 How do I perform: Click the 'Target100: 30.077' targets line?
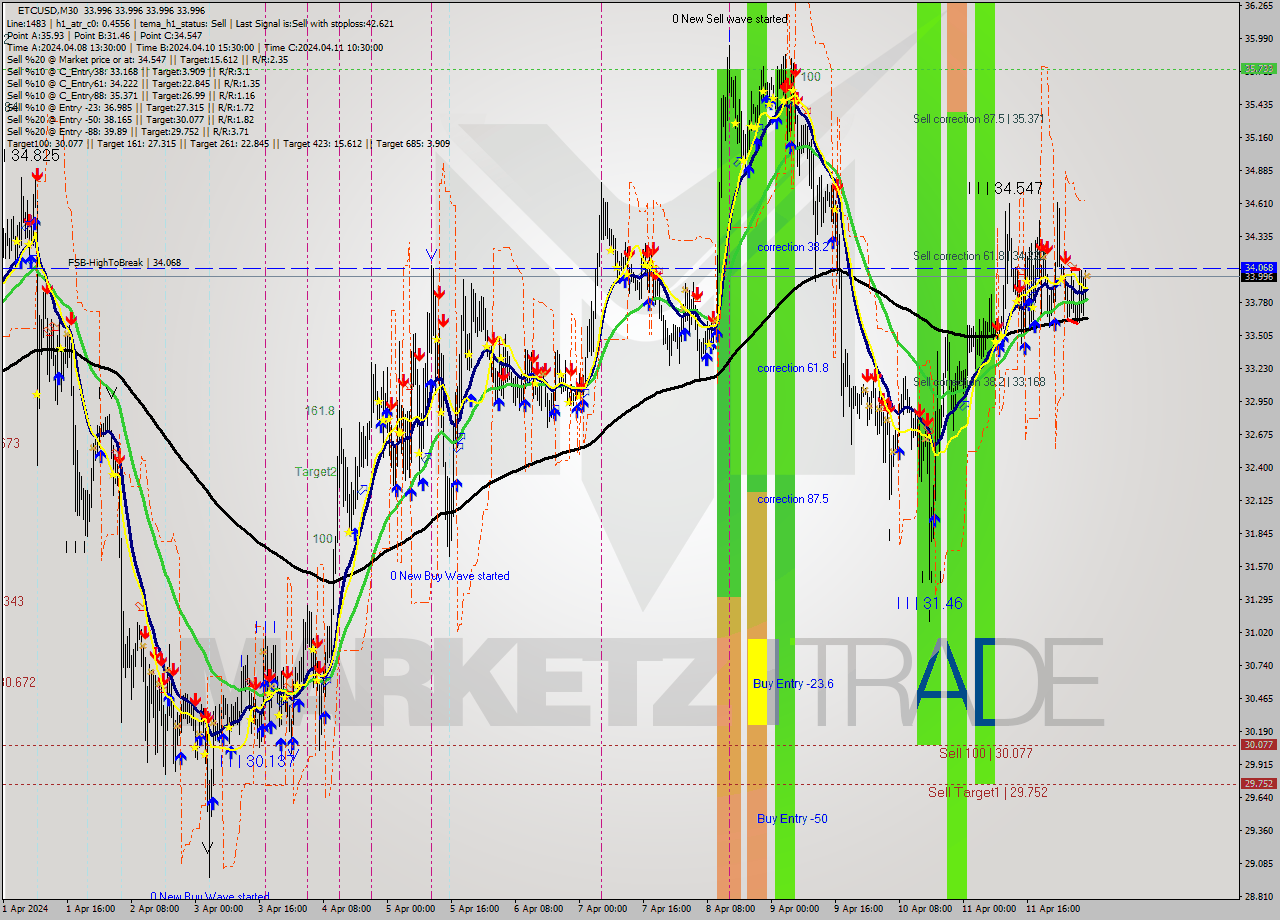click(228, 143)
